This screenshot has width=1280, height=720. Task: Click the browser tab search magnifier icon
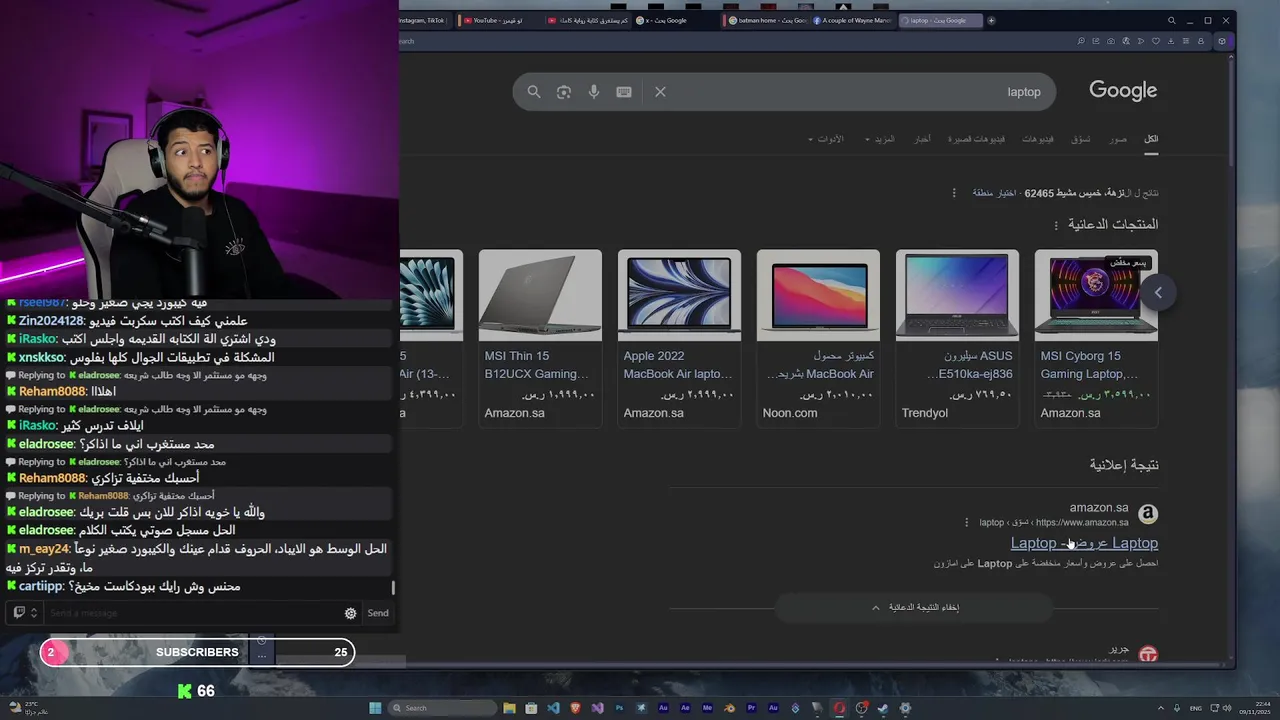coord(1172,20)
